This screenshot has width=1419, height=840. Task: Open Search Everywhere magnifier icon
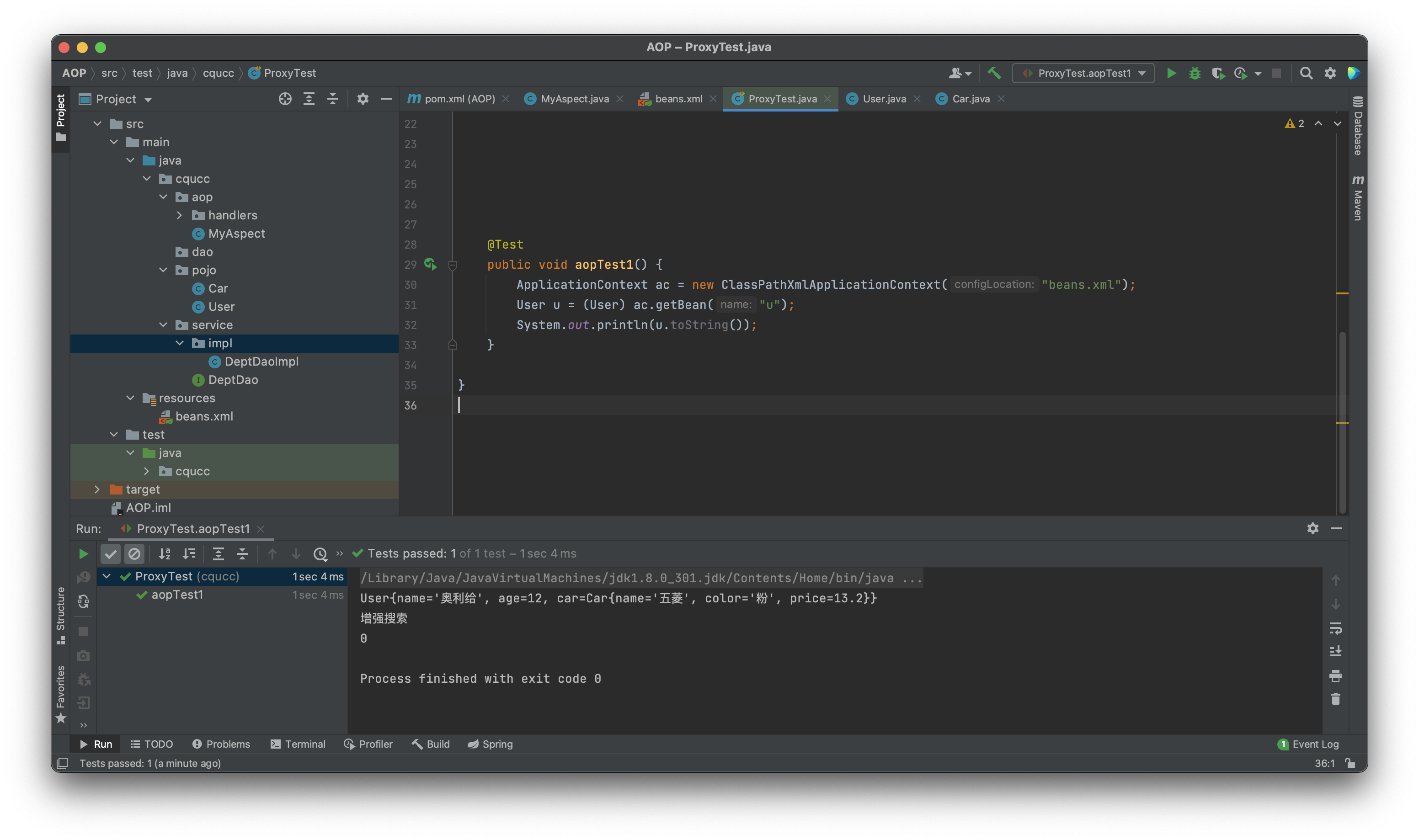1306,73
